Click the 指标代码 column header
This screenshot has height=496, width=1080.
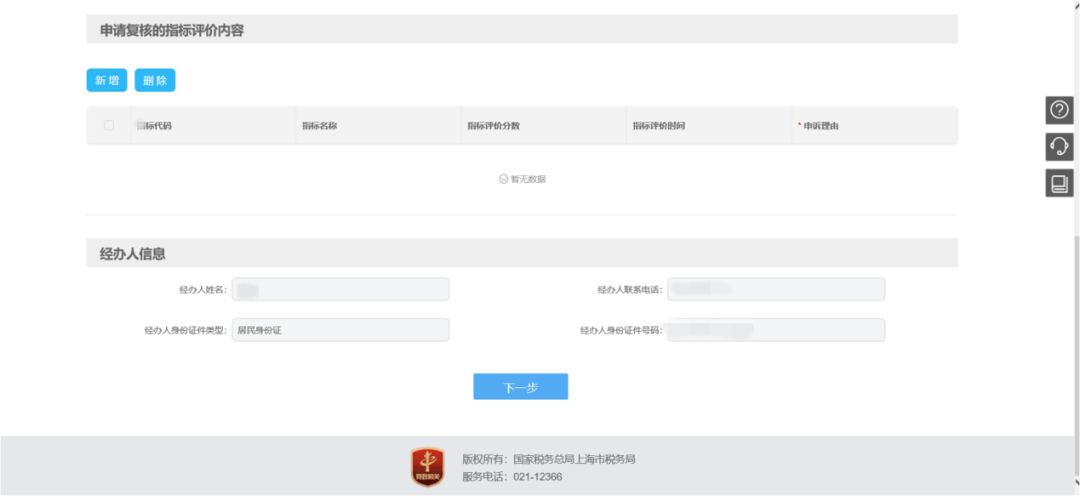pyautogui.click(x=154, y=126)
